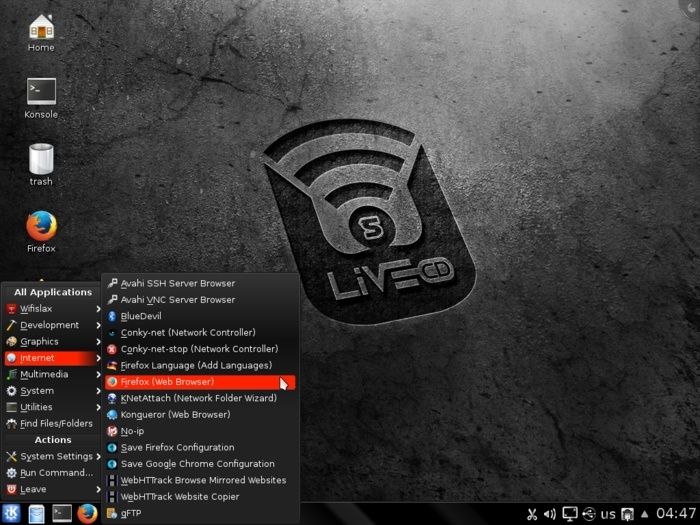
Task: Expand the Utilities row arrow
Action: pyautogui.click(x=98, y=407)
